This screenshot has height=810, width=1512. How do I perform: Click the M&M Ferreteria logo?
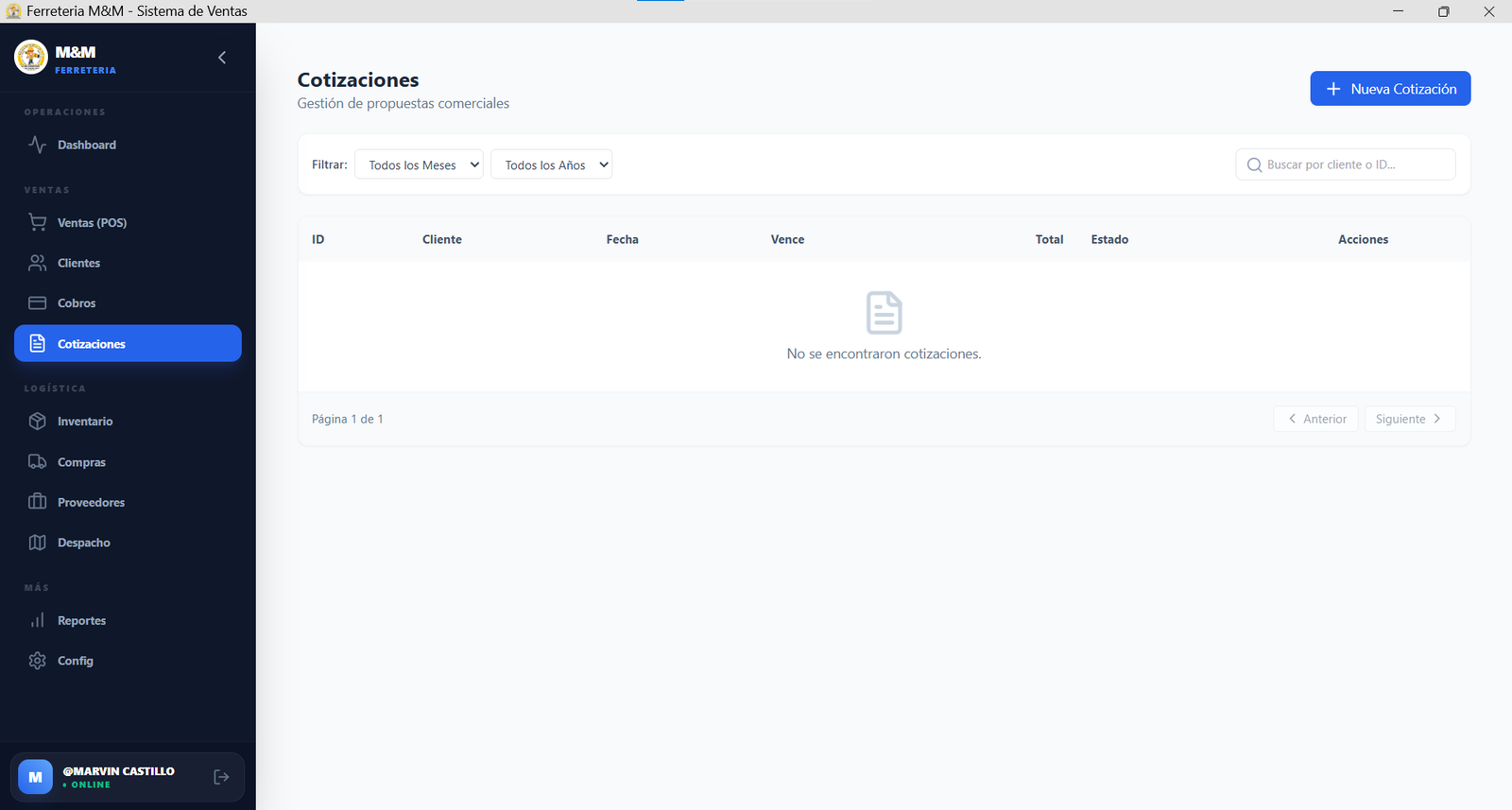[31, 57]
